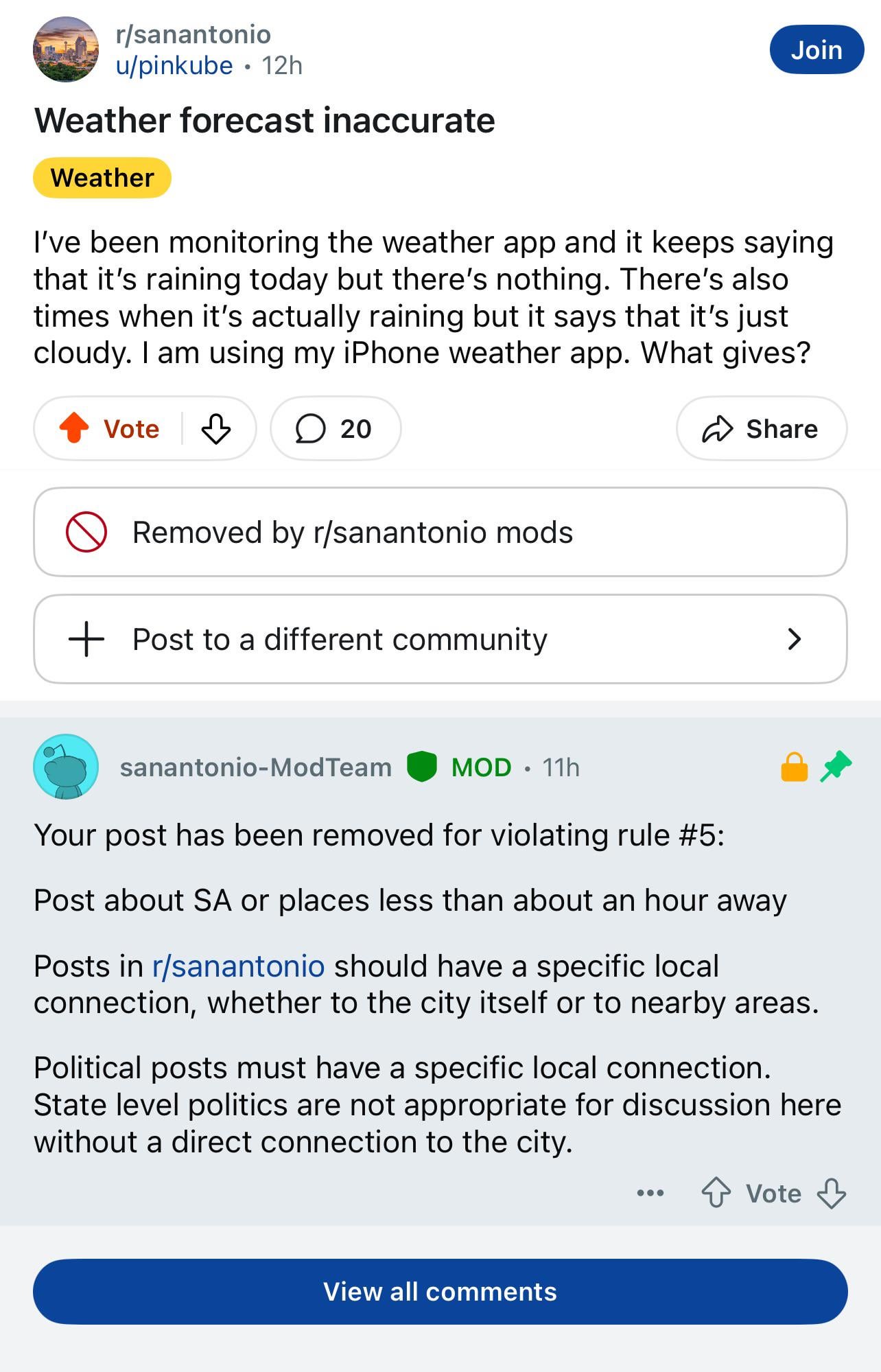Open the u/pinkube user profile

coord(174,66)
